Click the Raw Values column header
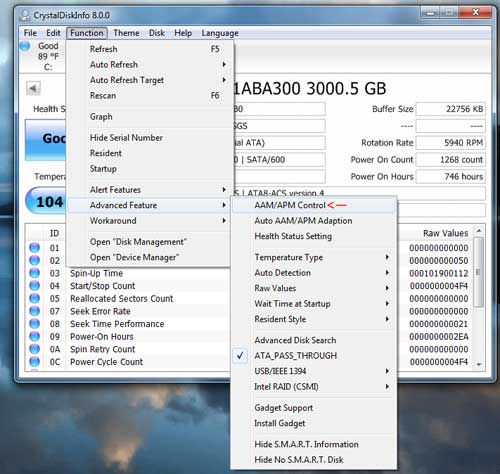Screen dimensions: 500x474 pyautogui.click(x=445, y=233)
